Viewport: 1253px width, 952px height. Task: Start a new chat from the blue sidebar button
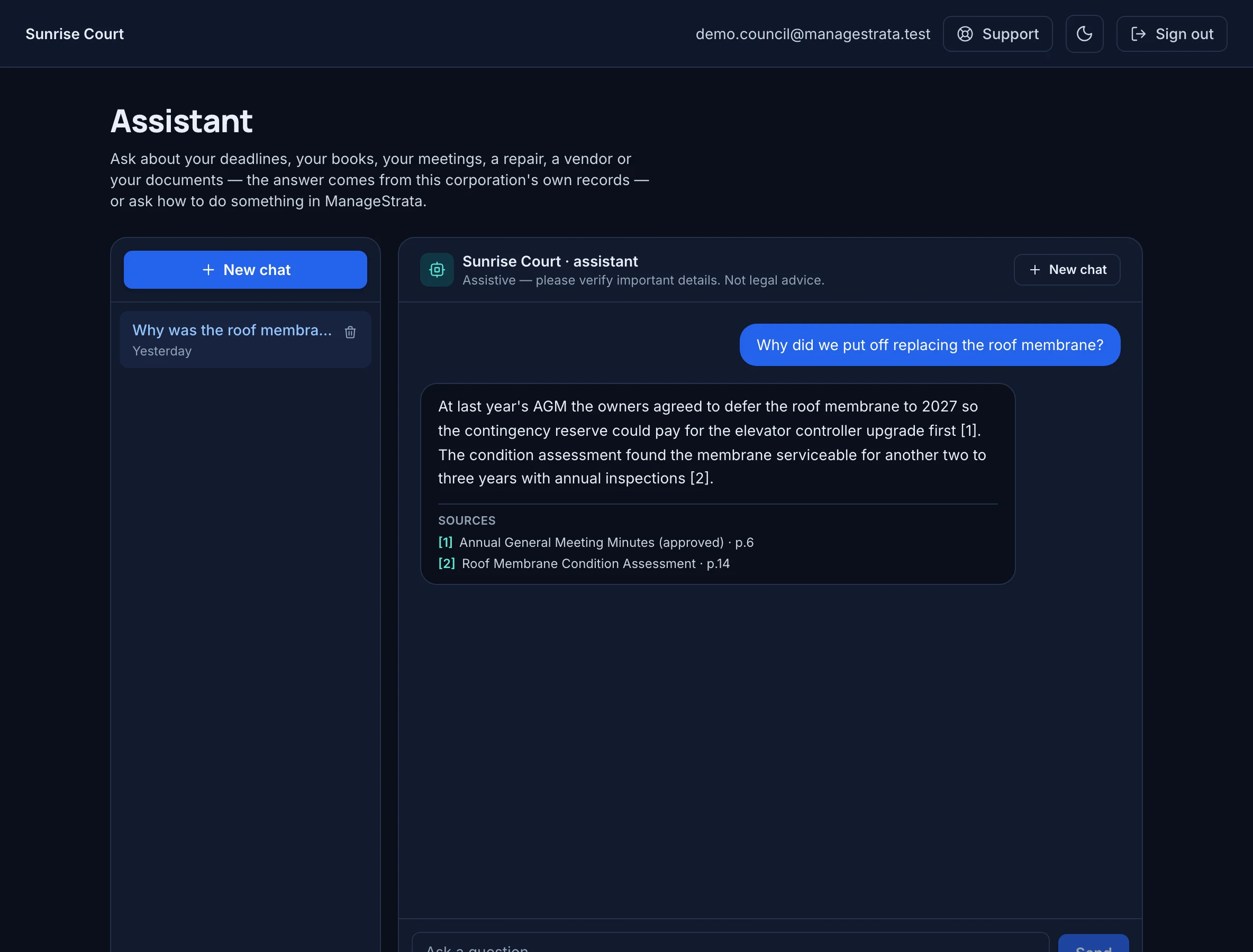[x=246, y=270]
